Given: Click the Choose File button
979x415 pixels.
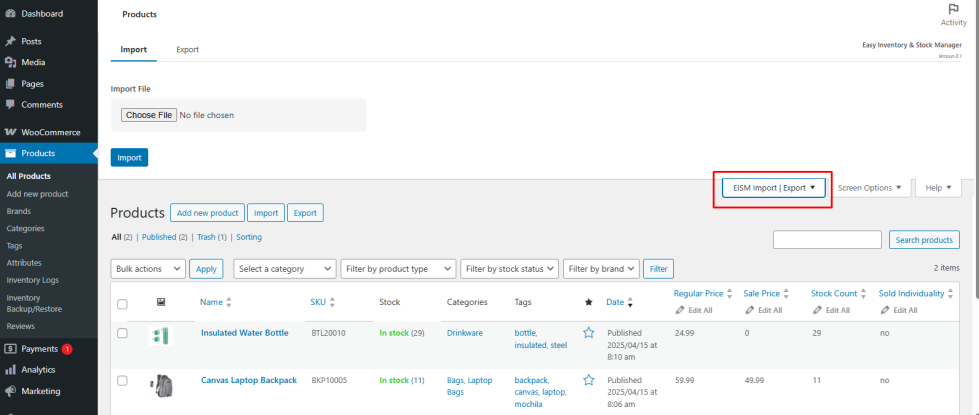Looking at the screenshot, I should pos(148,115).
